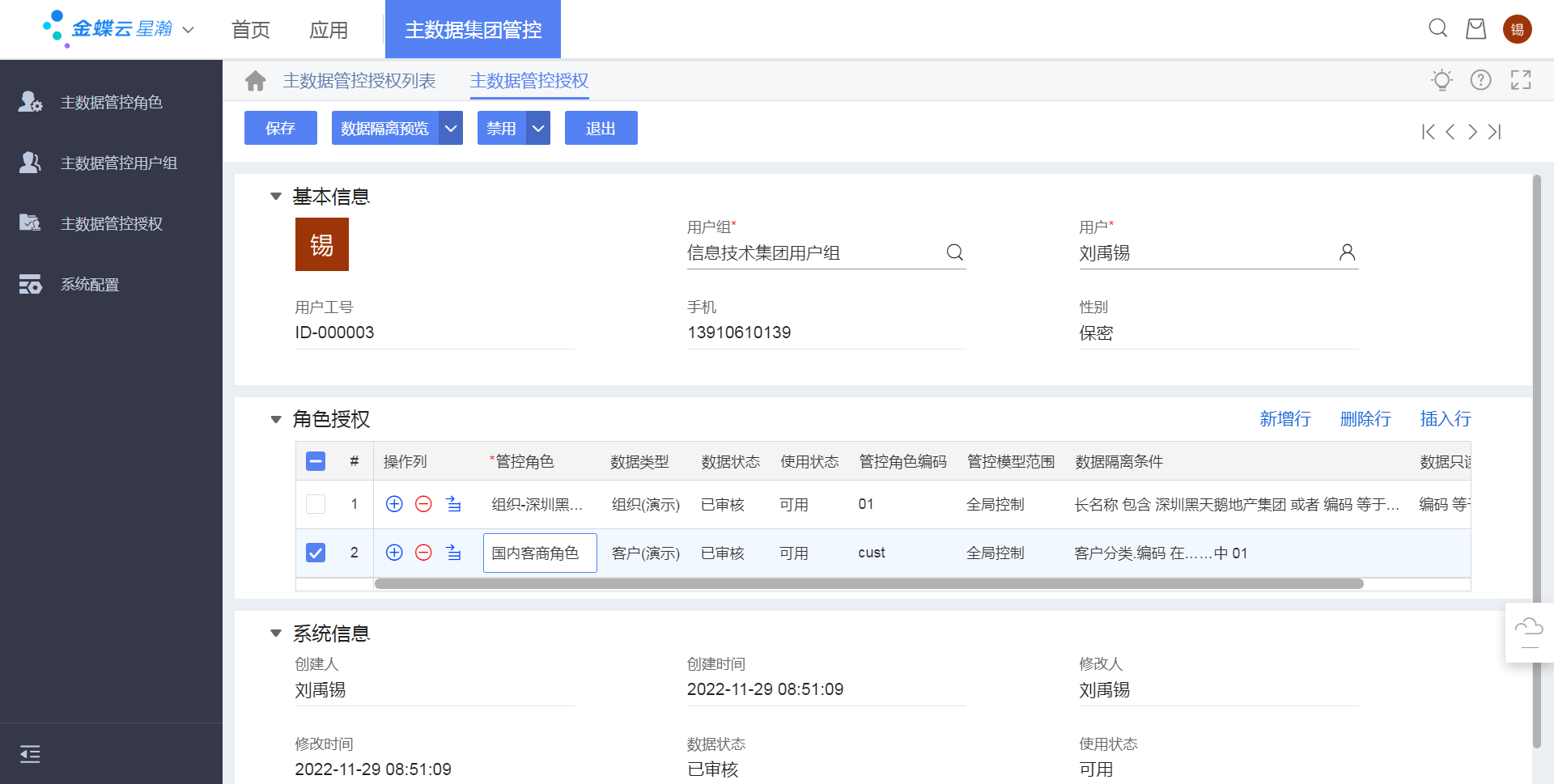The width and height of the screenshot is (1554, 784).
Task: Add a row using plus icon in row 2
Action: [x=394, y=553]
